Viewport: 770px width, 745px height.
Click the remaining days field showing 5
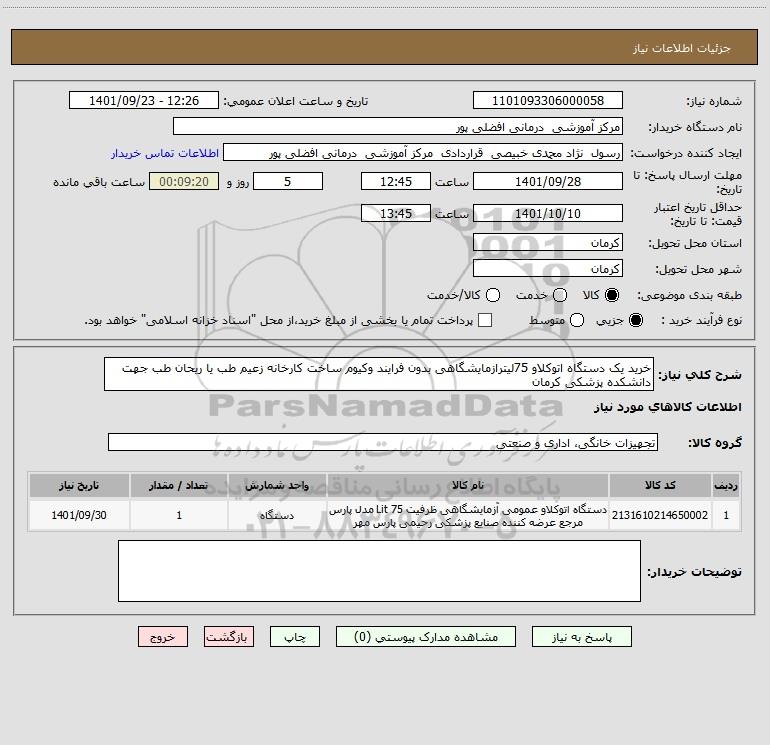tap(288, 181)
